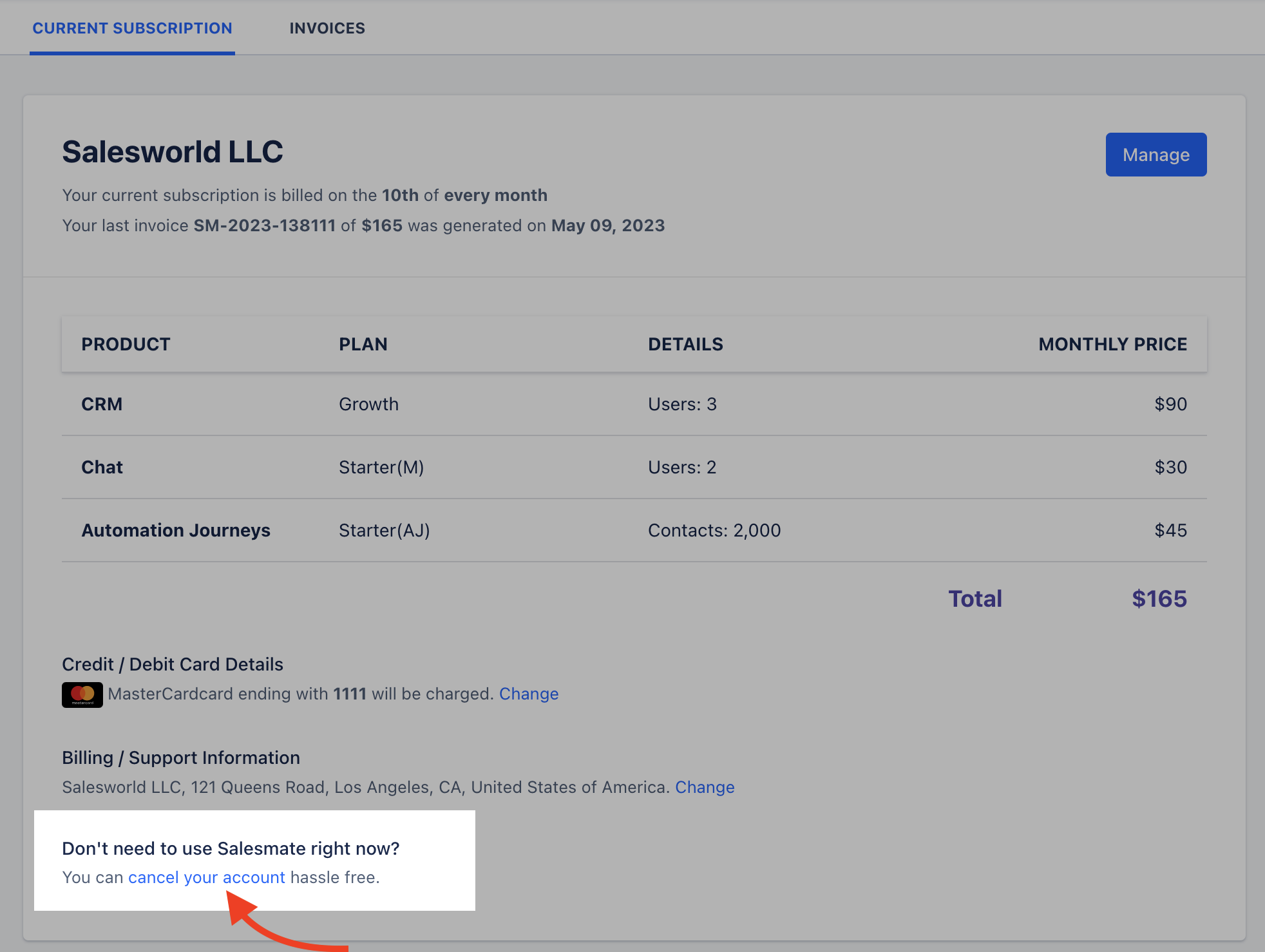Click the Users: 2 details cell
The image size is (1265, 952).
pyautogui.click(x=682, y=467)
